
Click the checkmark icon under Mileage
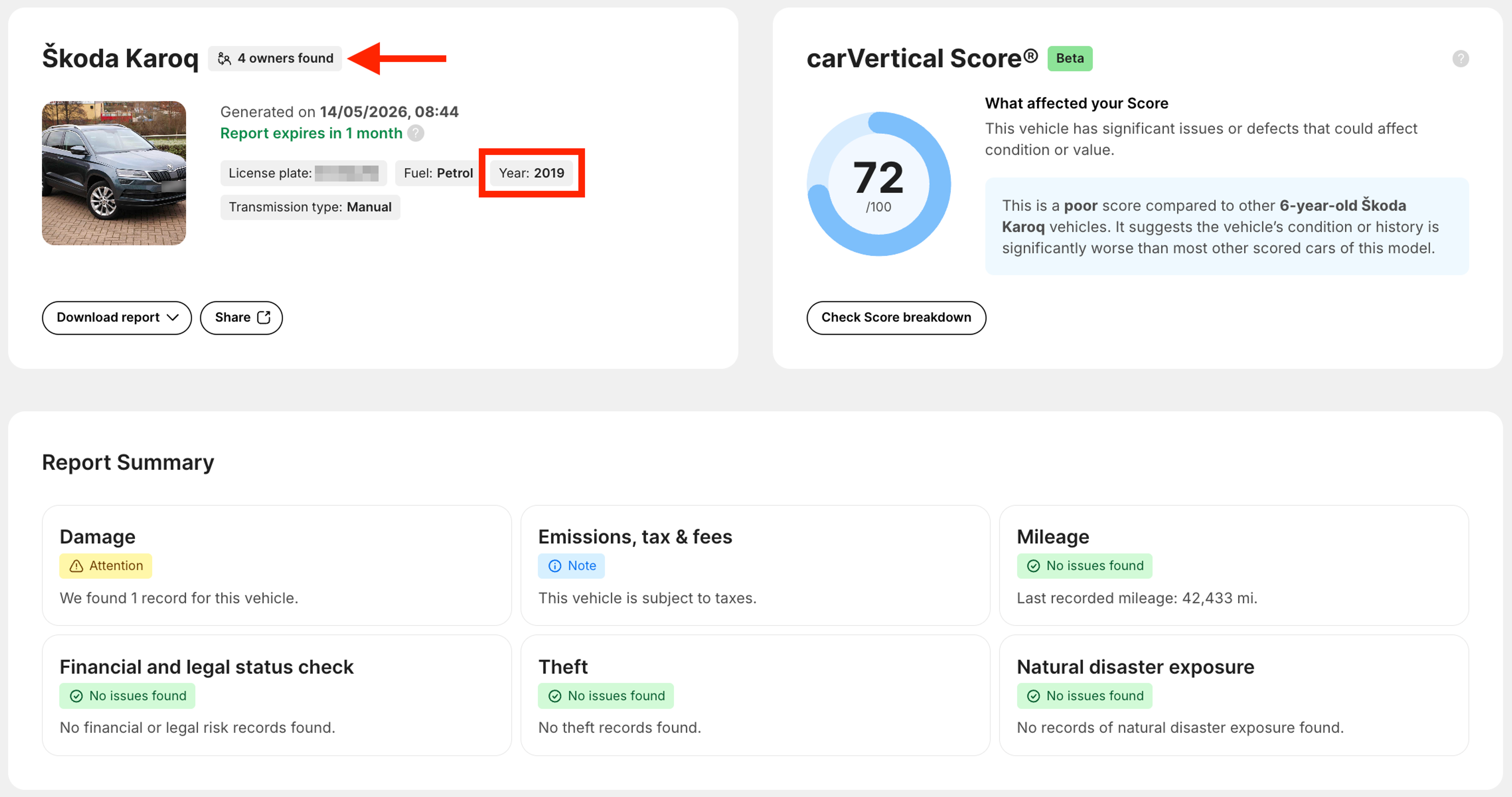tap(1033, 566)
